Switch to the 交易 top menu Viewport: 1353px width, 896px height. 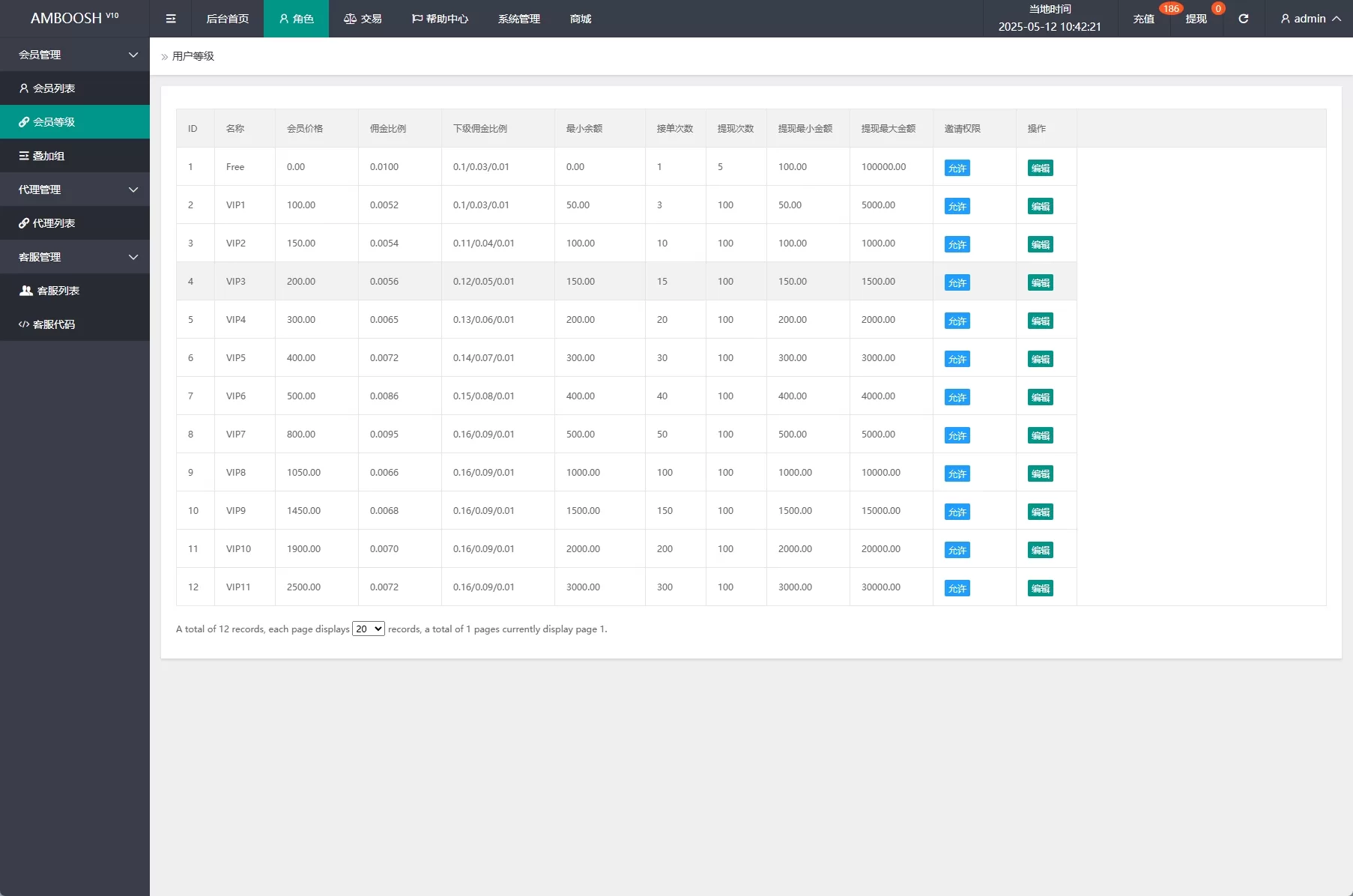point(363,19)
